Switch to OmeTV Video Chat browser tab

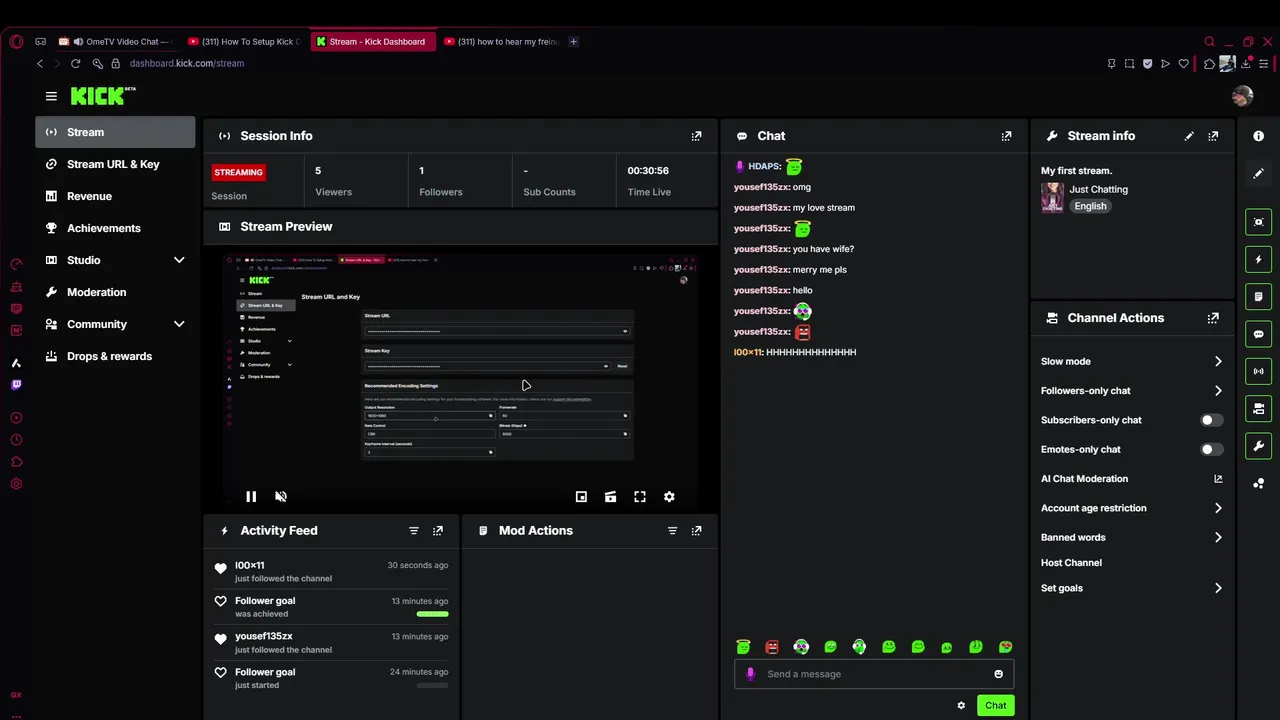click(114, 42)
